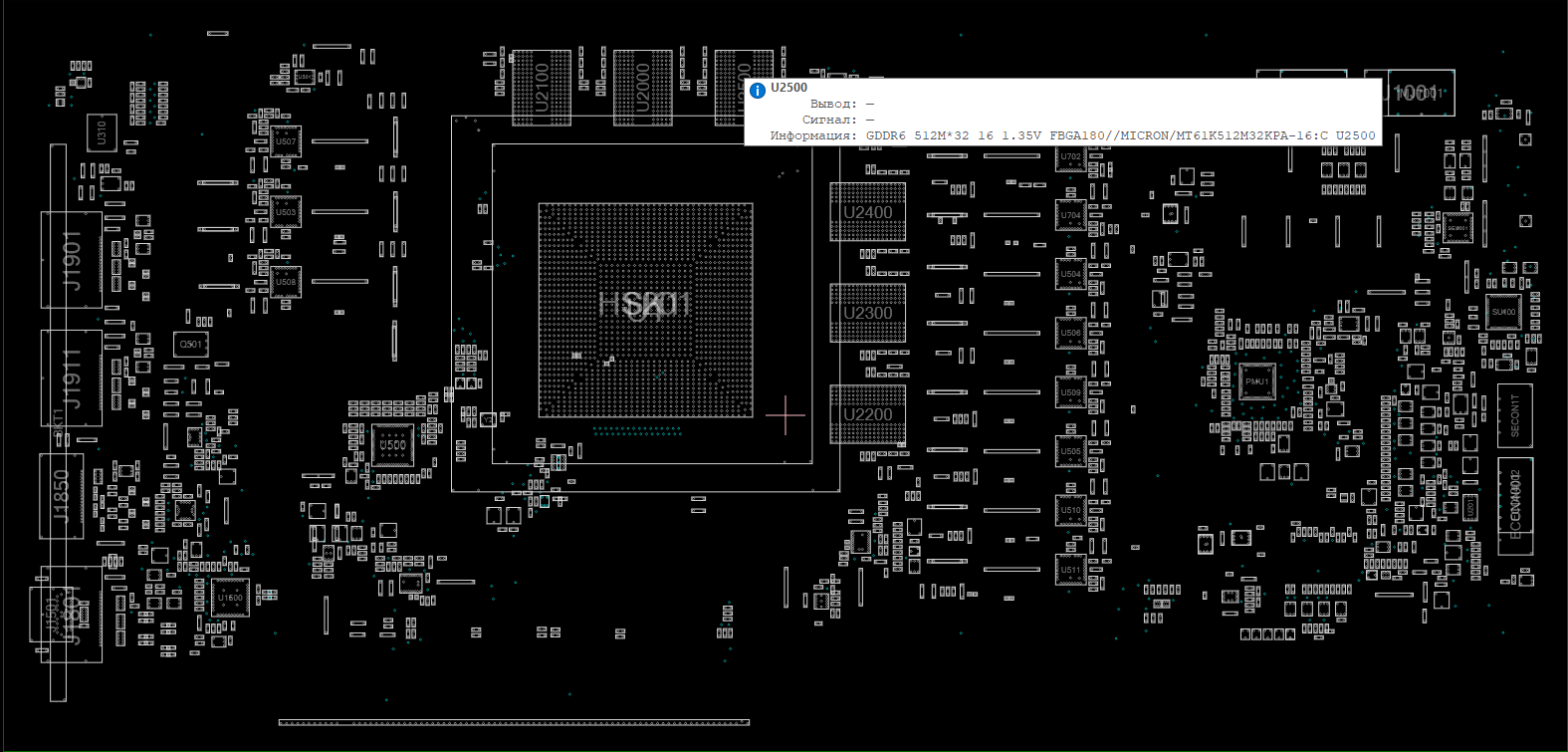Pick the U2000 memory chip
Image resolution: width=1568 pixels, height=752 pixels.
point(642,88)
